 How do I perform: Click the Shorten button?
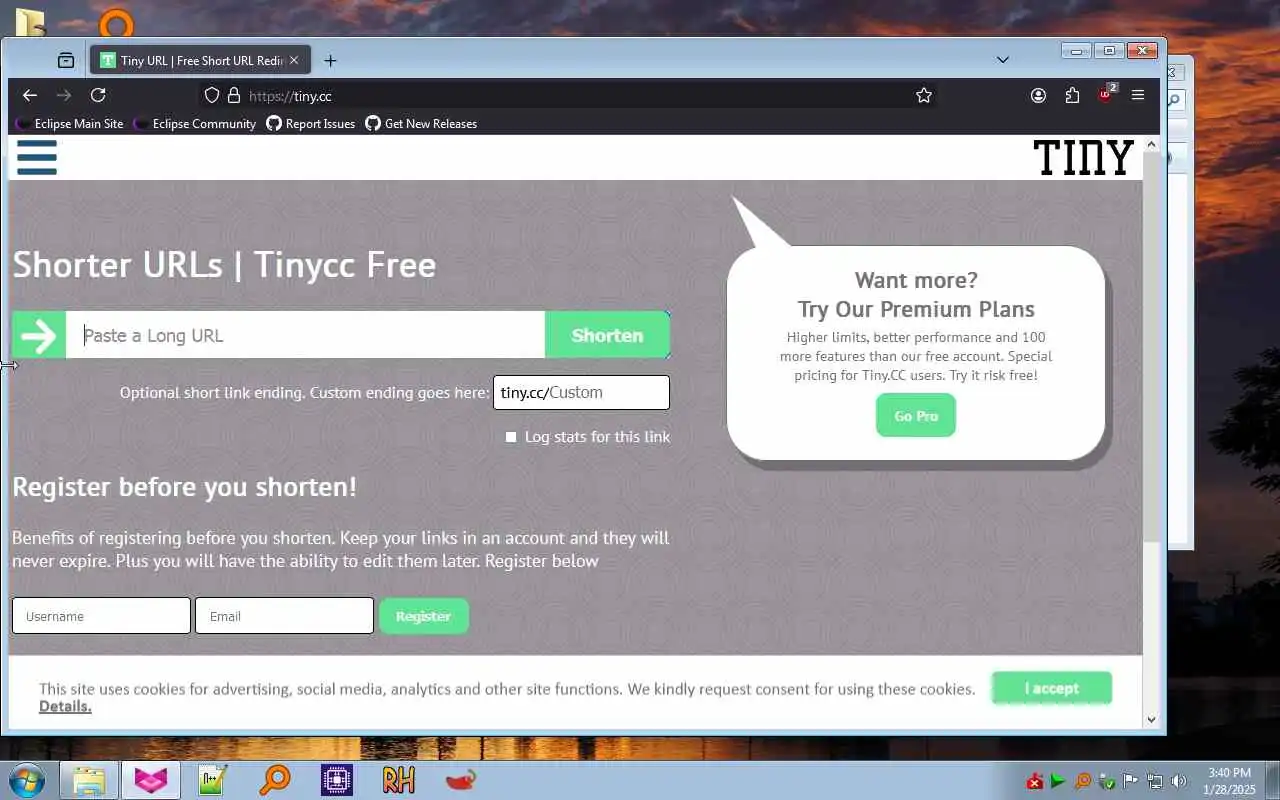pos(607,335)
